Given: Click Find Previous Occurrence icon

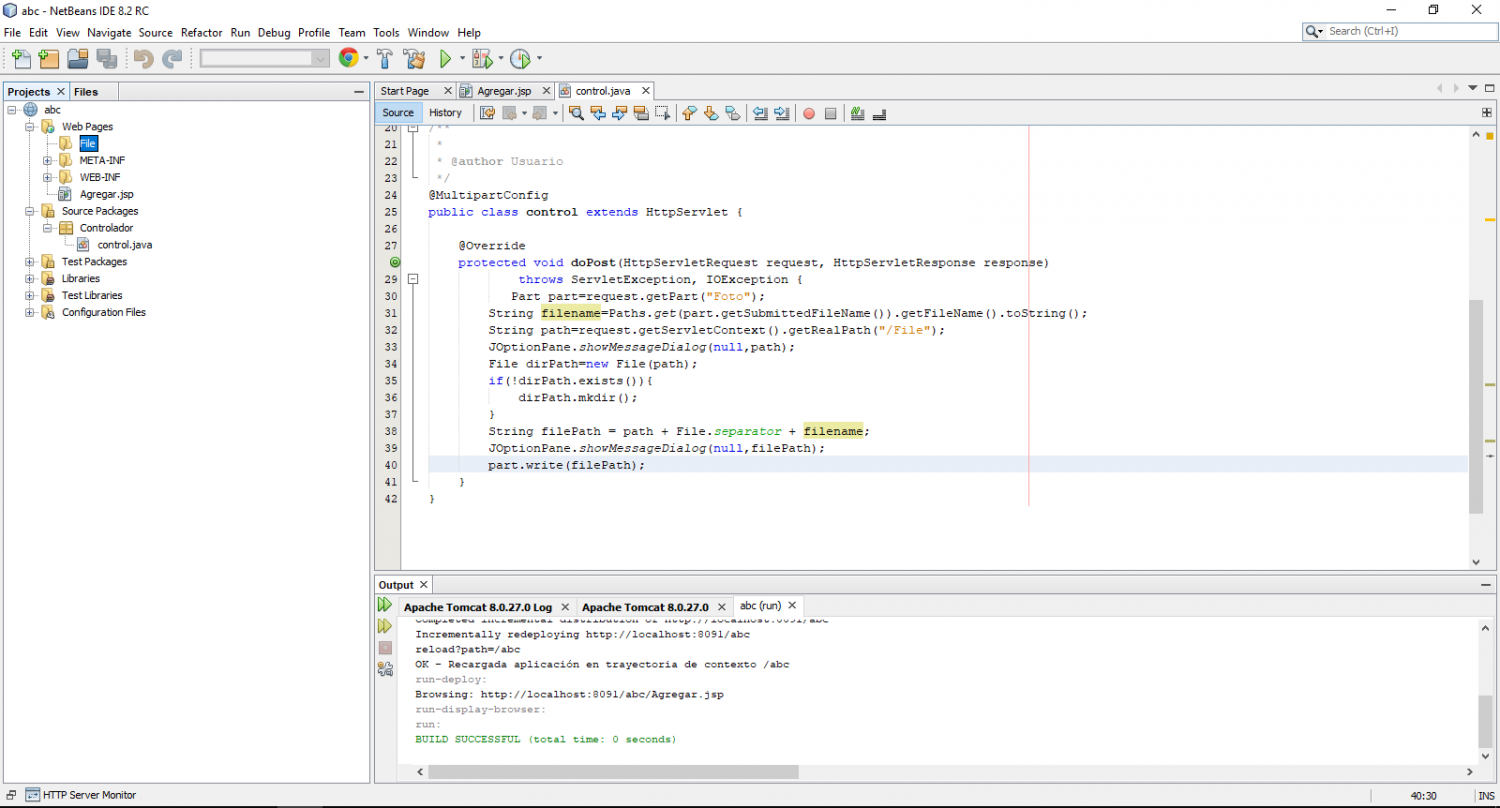Looking at the screenshot, I should click(x=598, y=113).
